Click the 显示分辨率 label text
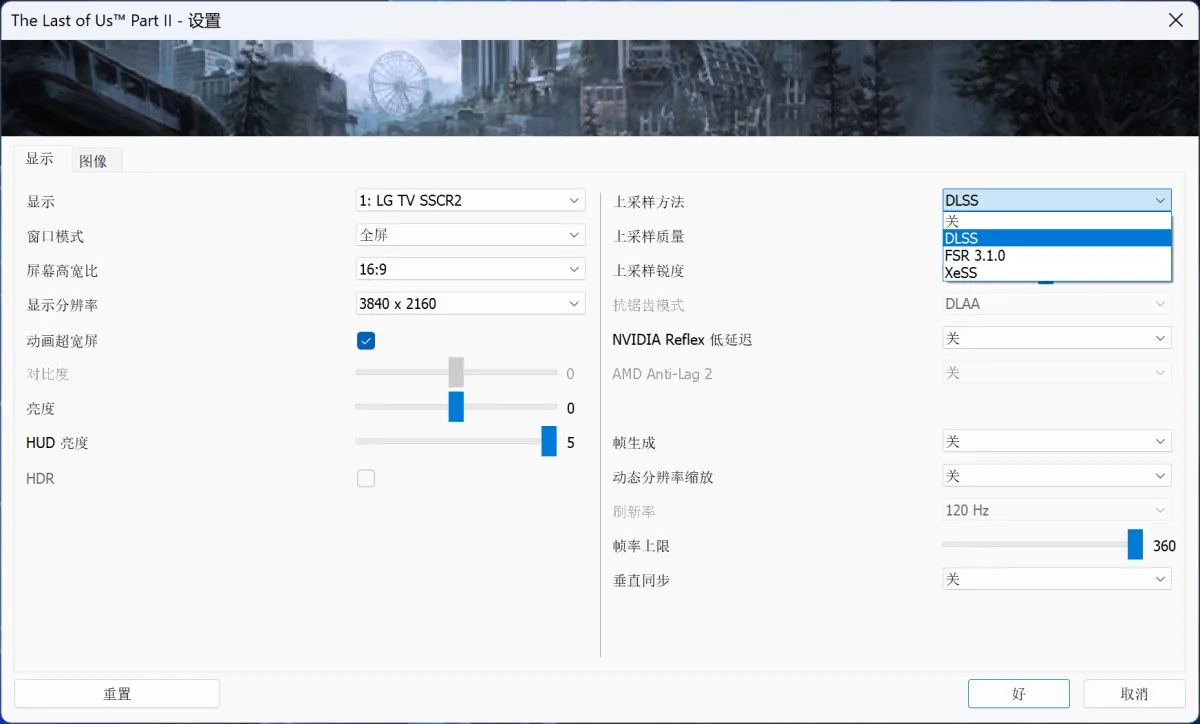 pyautogui.click(x=62, y=305)
